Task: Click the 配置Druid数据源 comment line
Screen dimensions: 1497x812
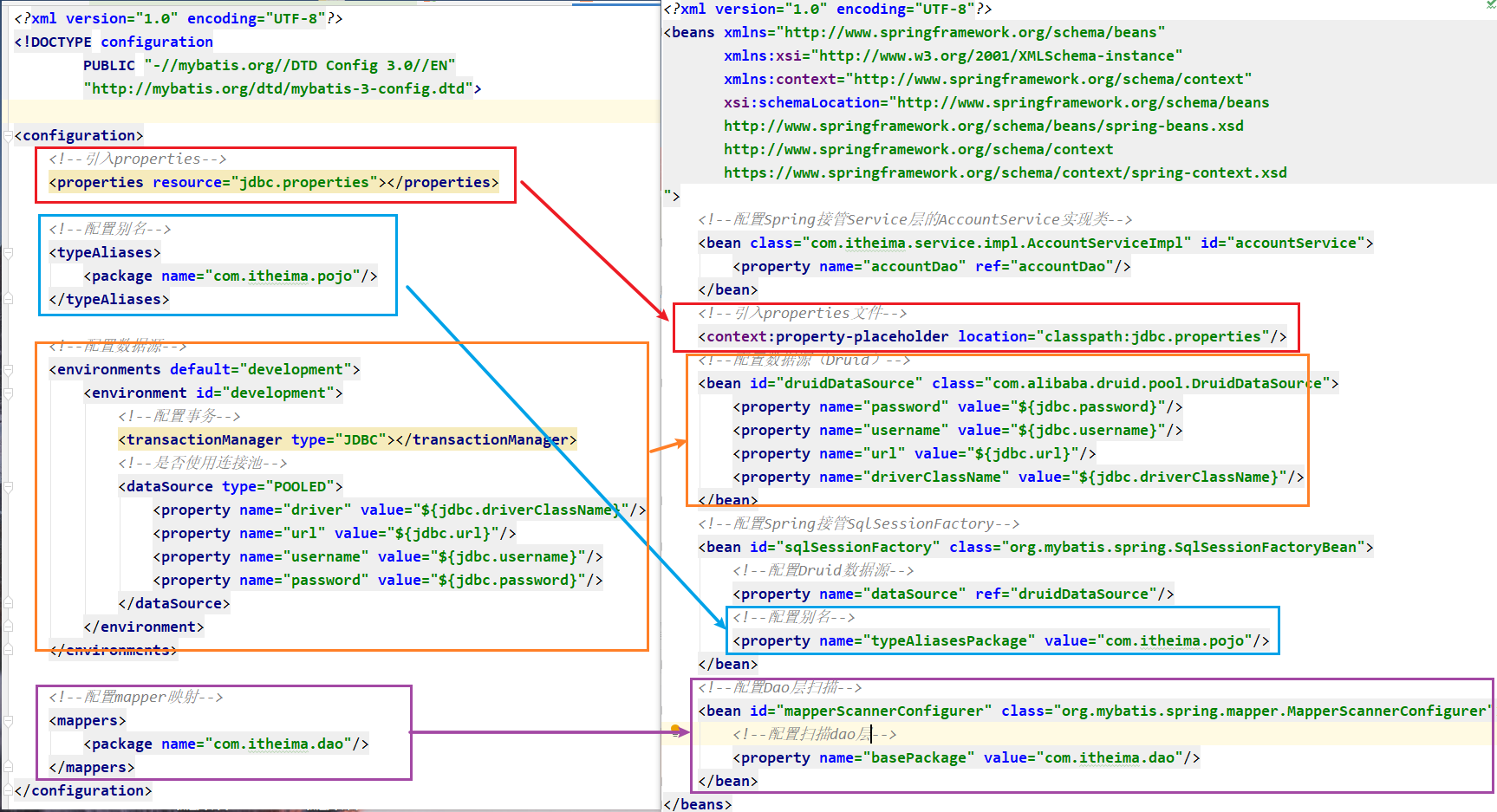Action: coord(823,570)
